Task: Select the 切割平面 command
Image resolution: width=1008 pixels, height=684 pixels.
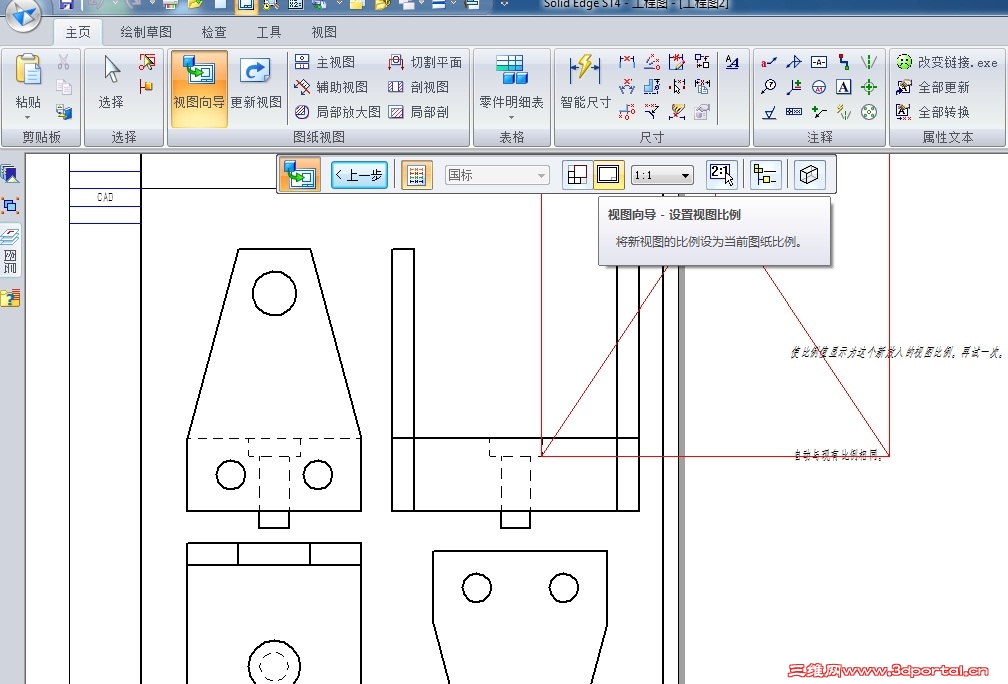Action: tap(425, 62)
